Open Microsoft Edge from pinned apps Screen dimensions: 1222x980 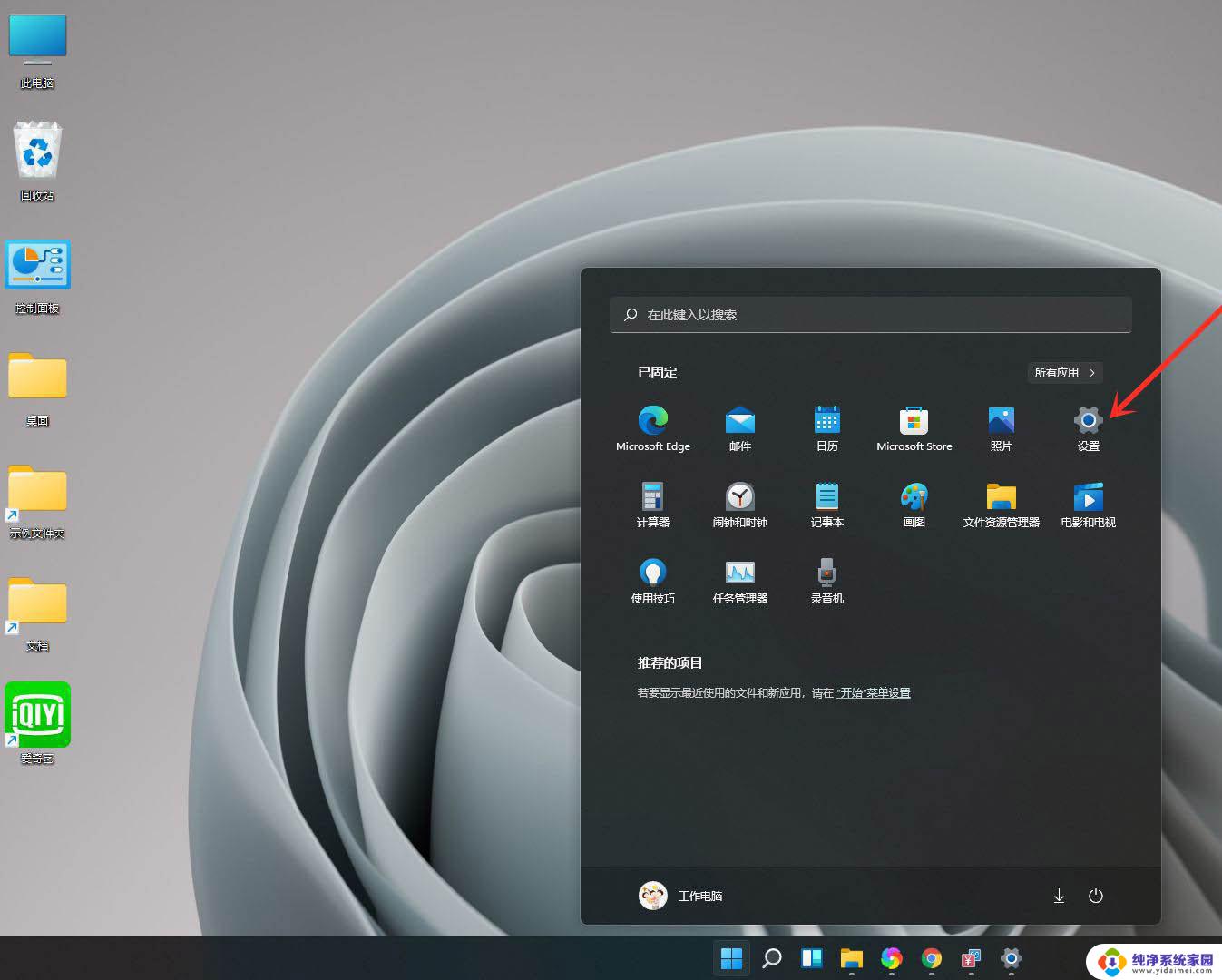click(x=653, y=428)
